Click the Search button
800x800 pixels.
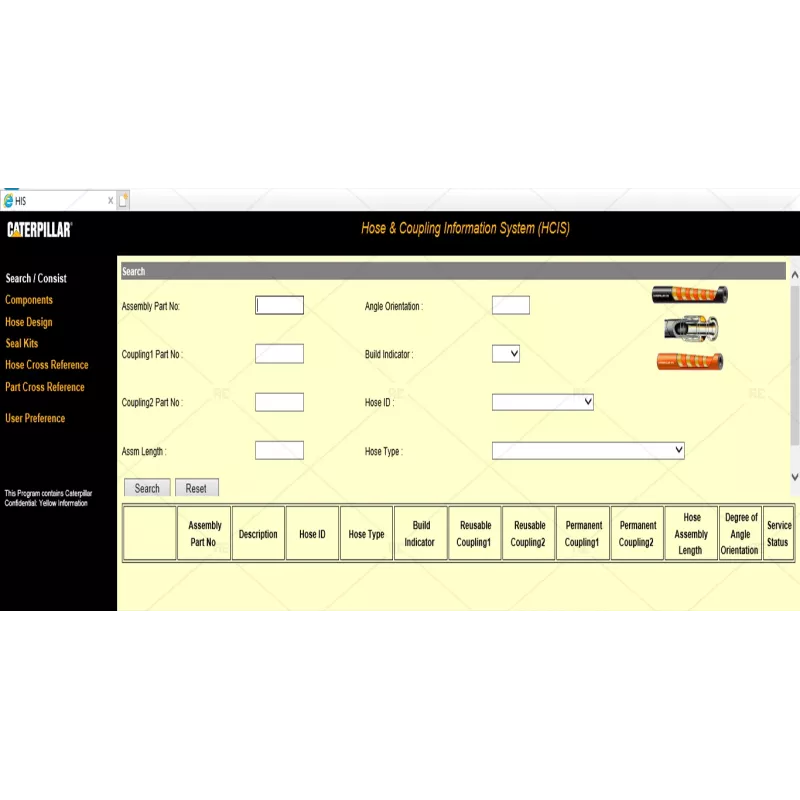click(146, 487)
